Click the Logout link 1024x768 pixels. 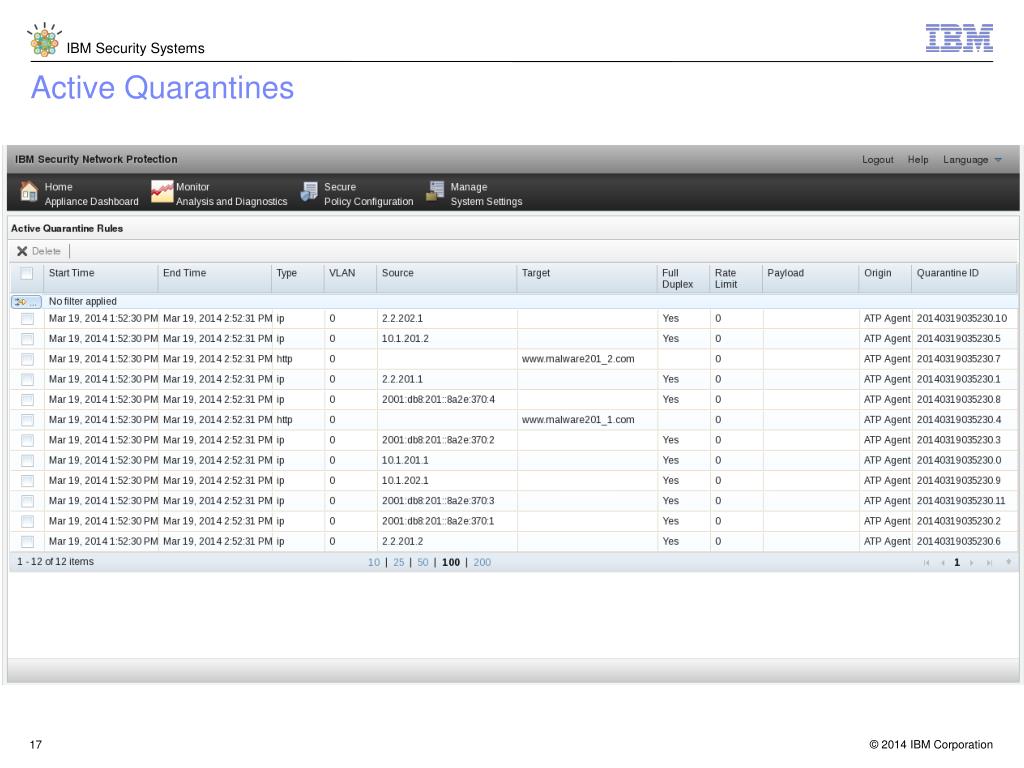(877, 160)
